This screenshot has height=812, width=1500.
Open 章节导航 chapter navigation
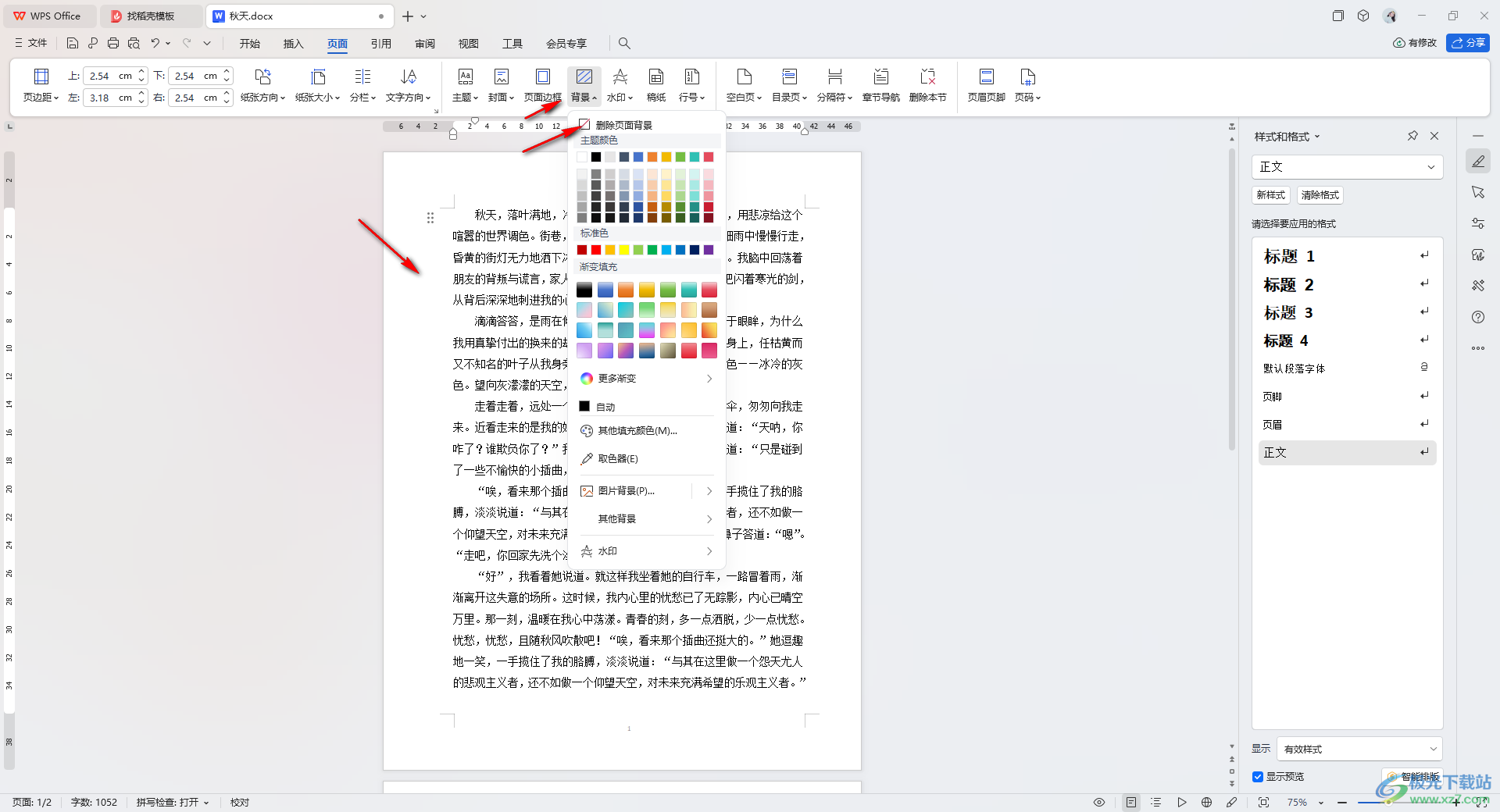click(x=880, y=85)
